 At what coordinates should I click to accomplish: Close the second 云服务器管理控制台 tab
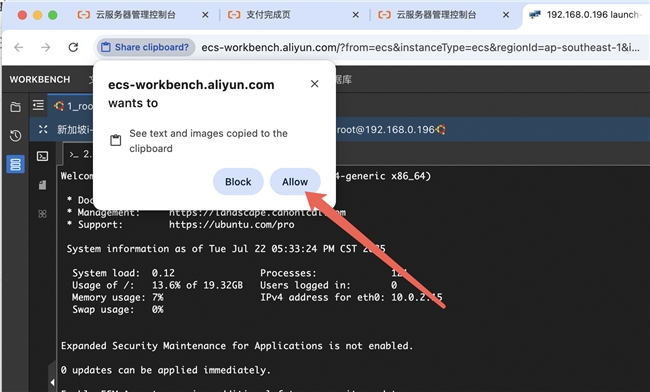click(506, 15)
